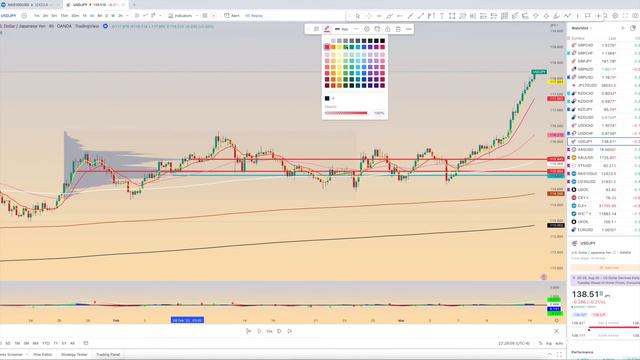The image size is (640, 360).
Task: Select the rectangle shape tool
Action: click(452, 16)
